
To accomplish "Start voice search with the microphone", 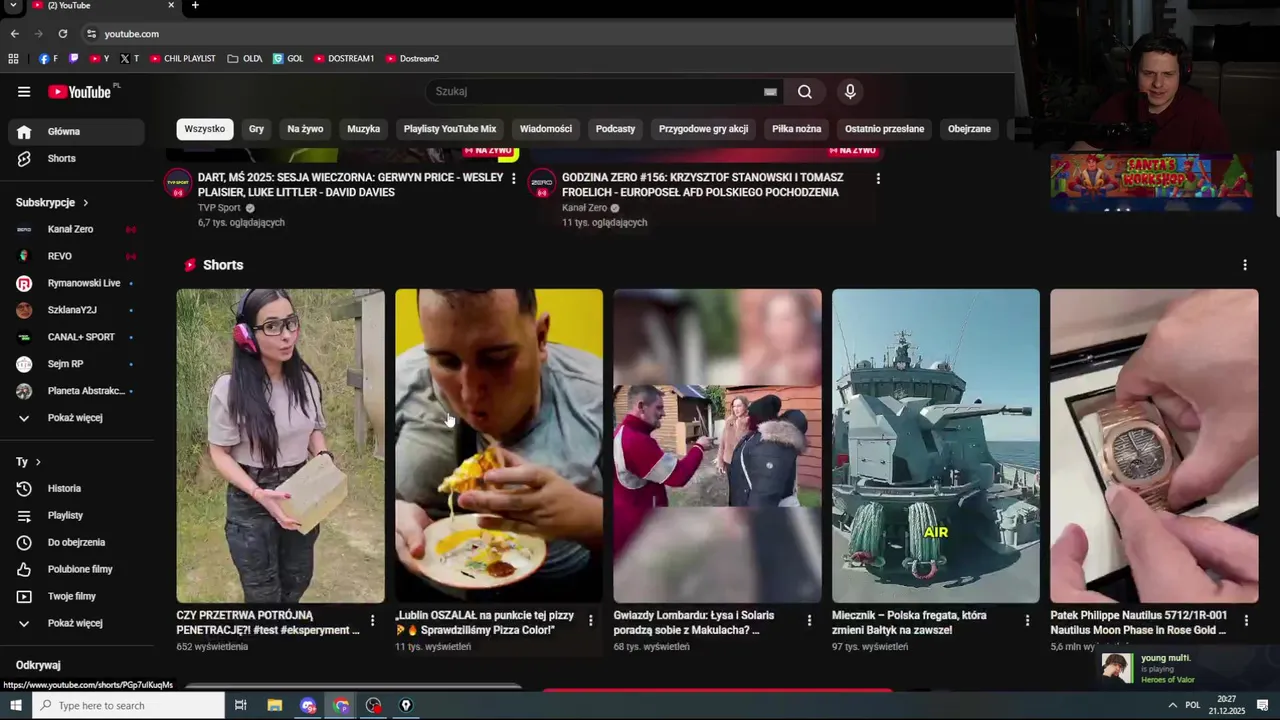I will pos(850,92).
